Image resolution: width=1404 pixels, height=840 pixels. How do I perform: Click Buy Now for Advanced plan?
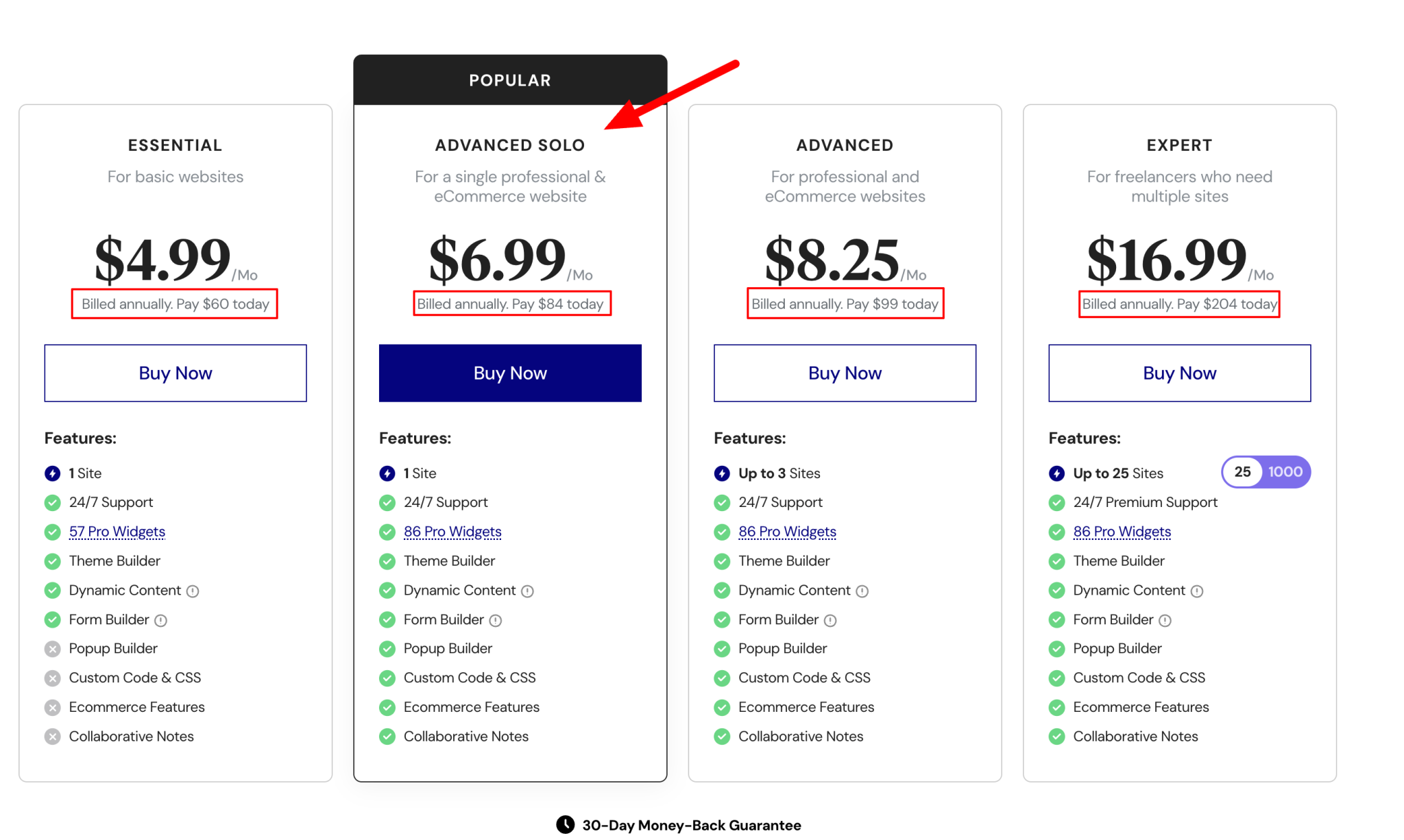(845, 373)
